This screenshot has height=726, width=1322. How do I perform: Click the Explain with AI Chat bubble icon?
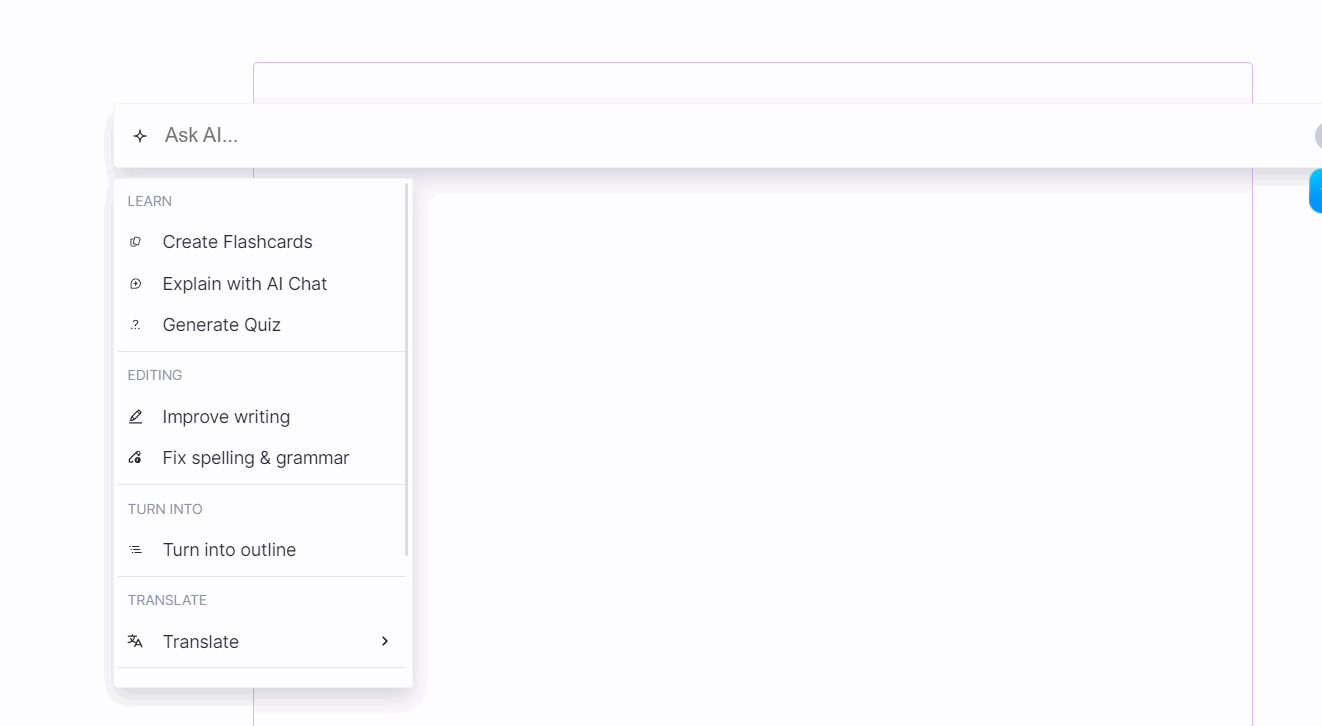pos(136,284)
